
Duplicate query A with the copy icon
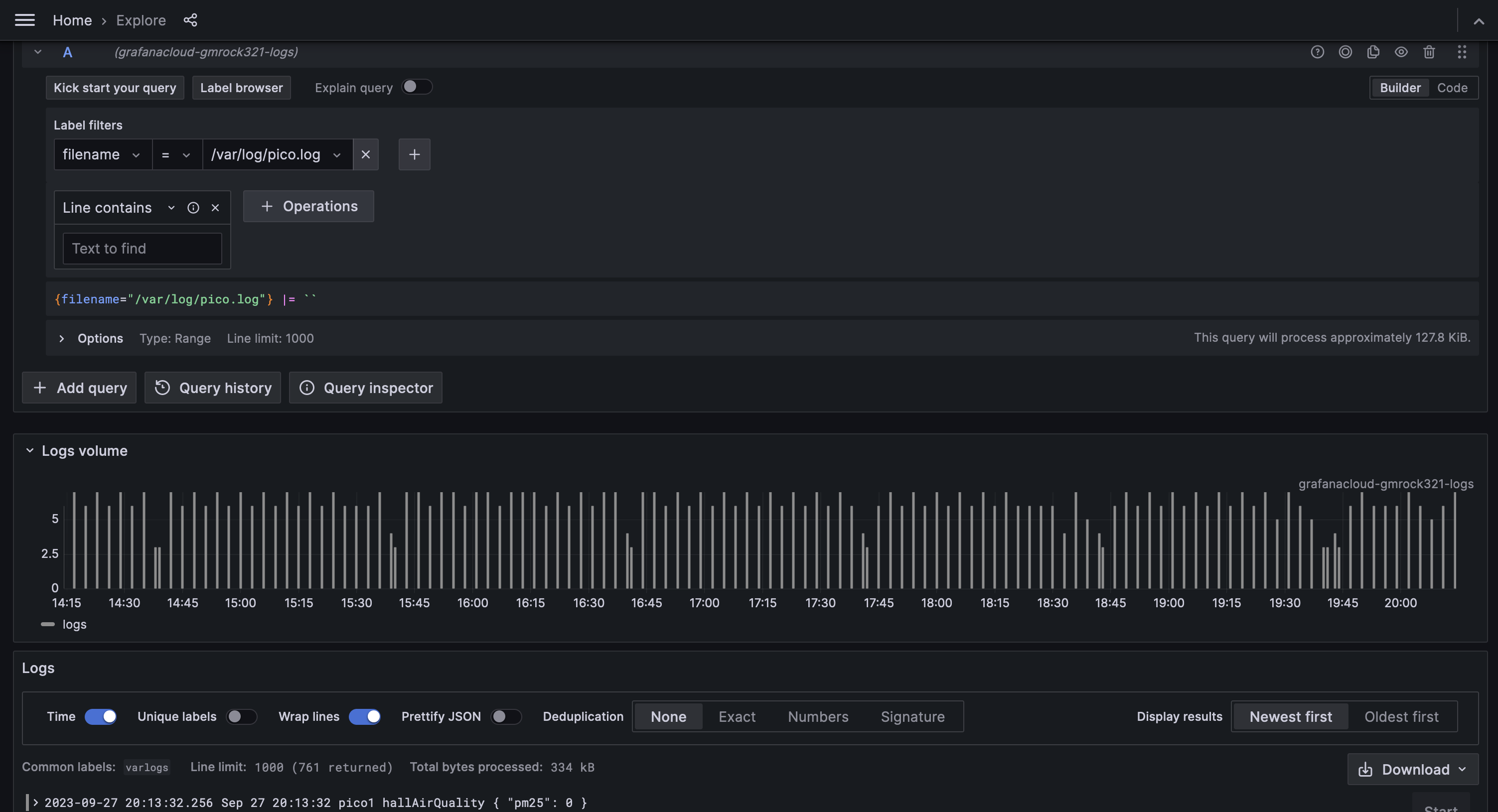[x=1373, y=52]
